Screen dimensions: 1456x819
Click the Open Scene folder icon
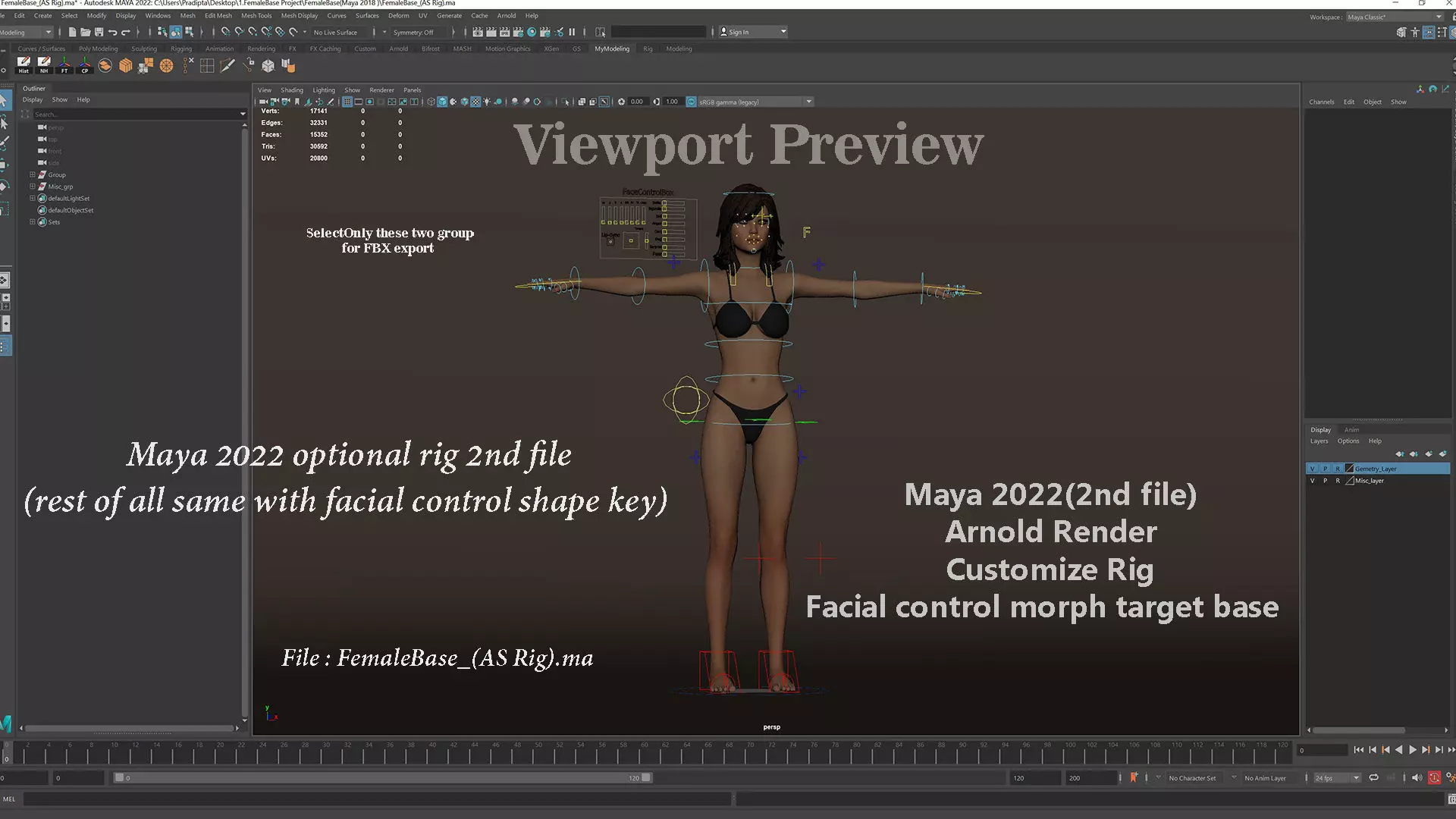[x=86, y=32]
